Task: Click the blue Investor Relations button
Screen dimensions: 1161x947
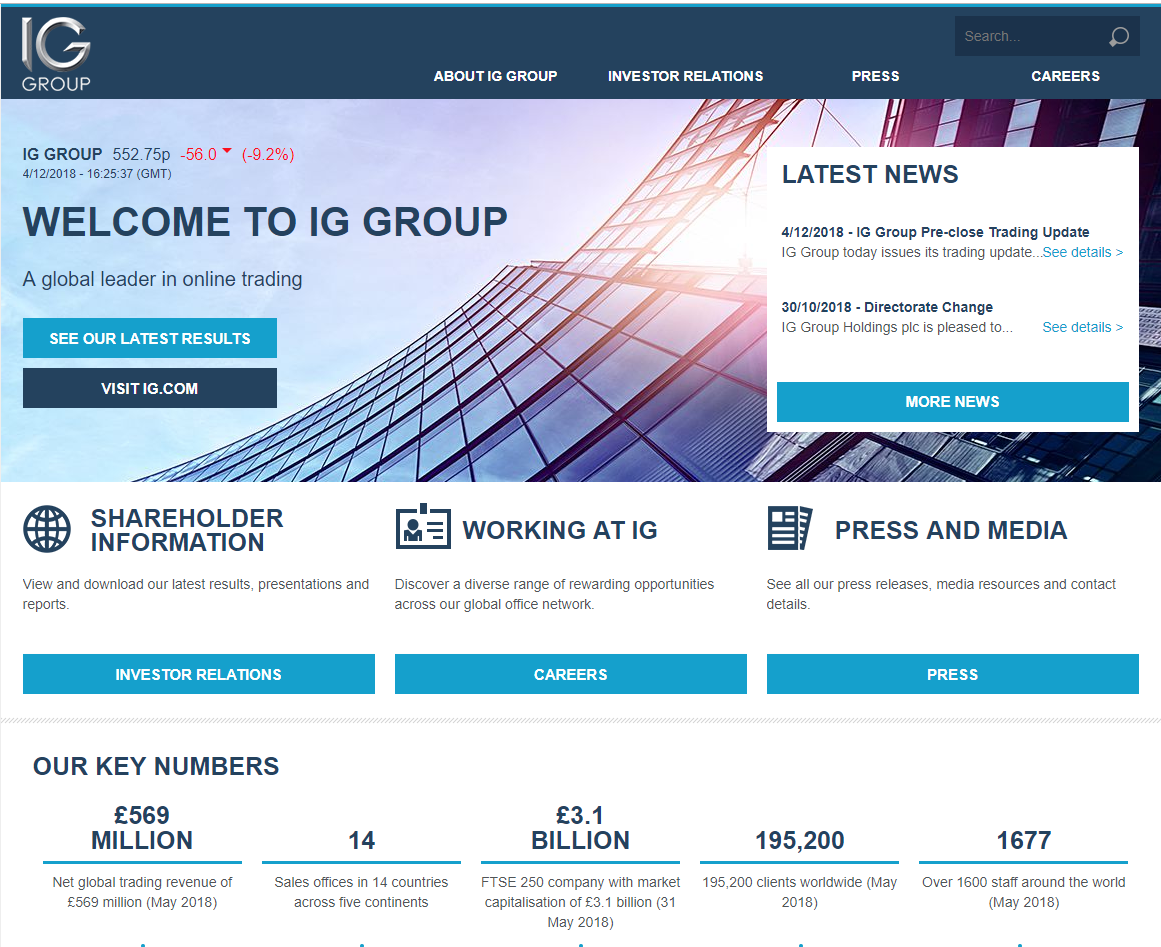Action: [x=198, y=675]
